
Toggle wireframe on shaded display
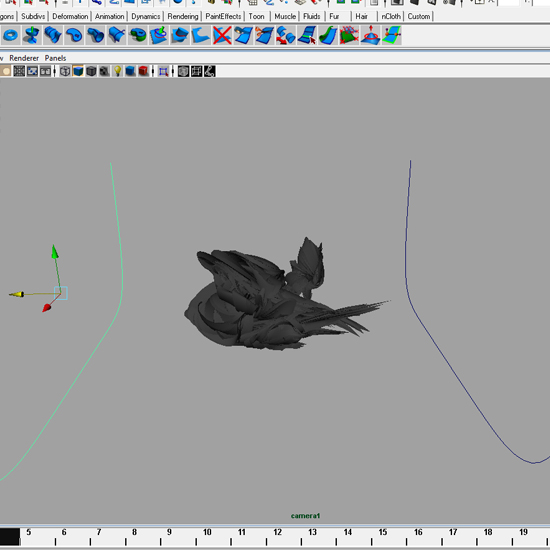(91, 71)
